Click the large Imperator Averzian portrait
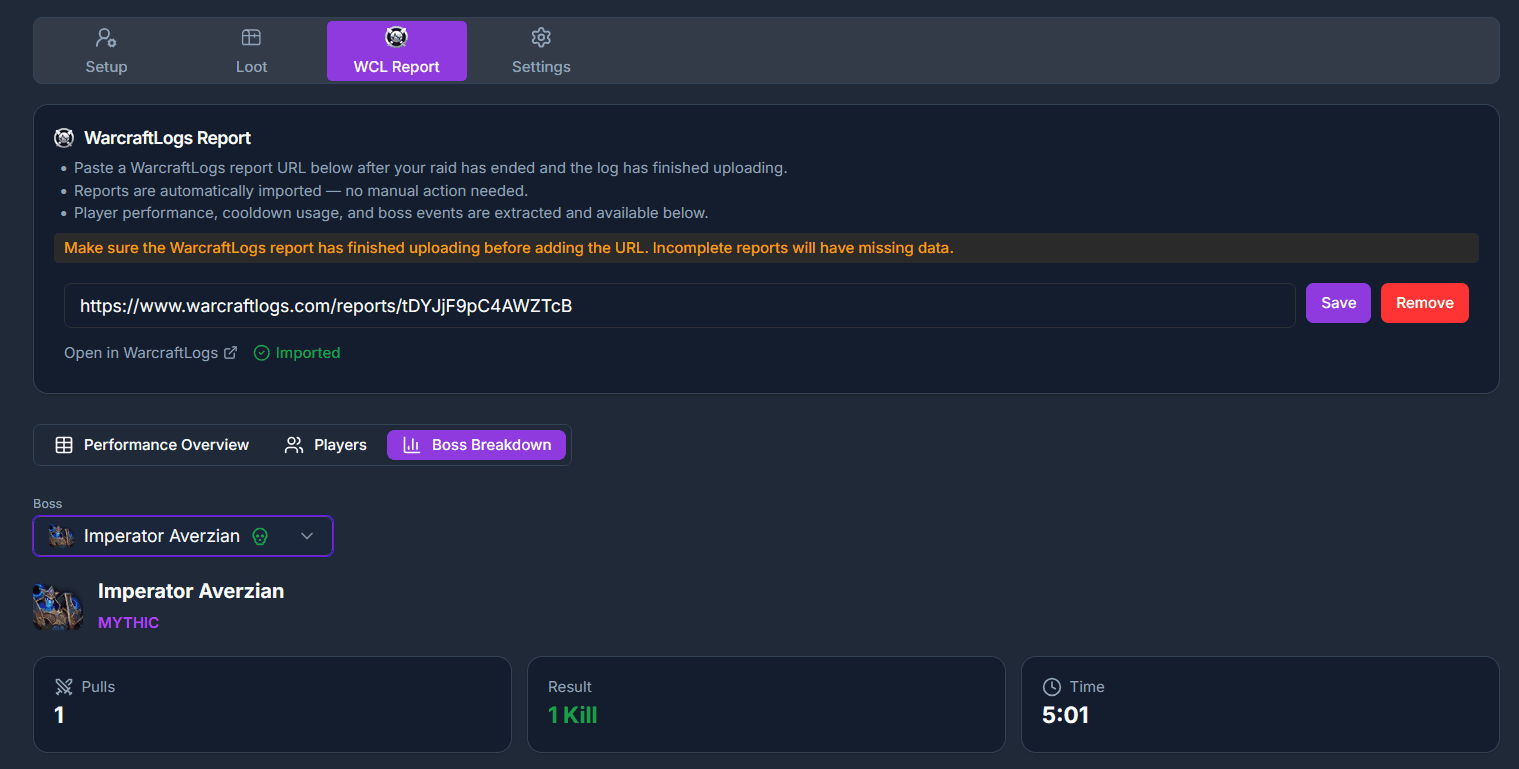The width and height of the screenshot is (1519, 769). pyautogui.click(x=58, y=606)
